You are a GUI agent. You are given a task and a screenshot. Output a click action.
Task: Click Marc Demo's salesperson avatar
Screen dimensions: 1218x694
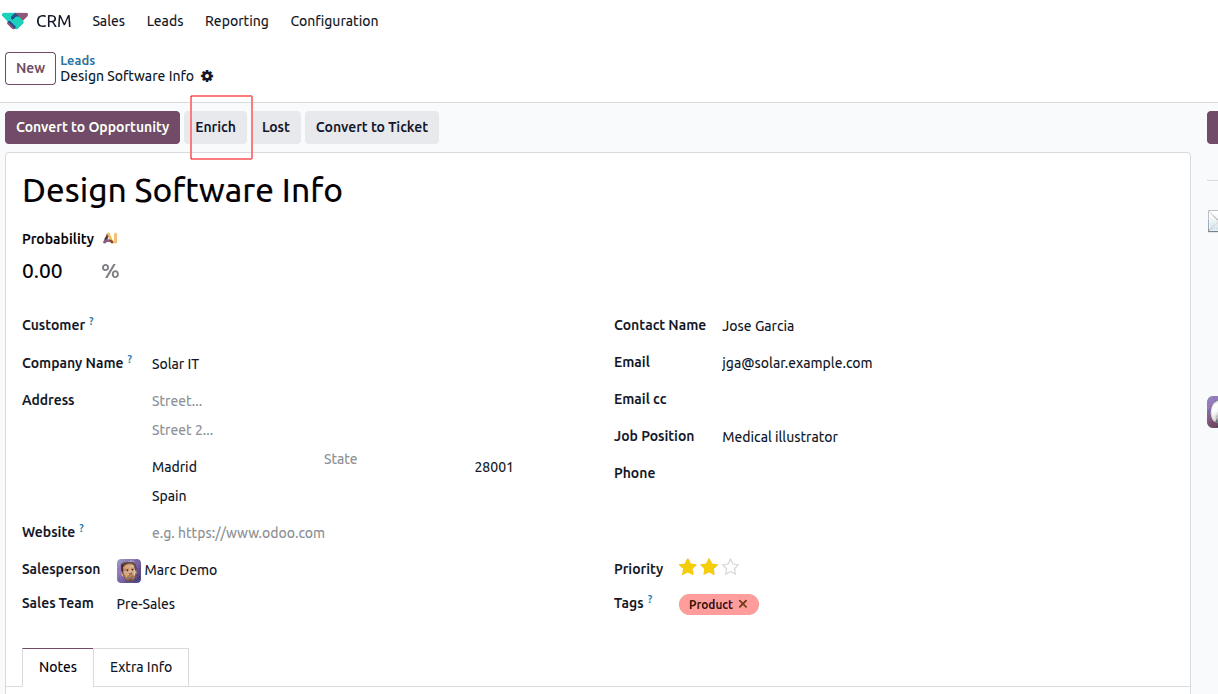pyautogui.click(x=129, y=571)
